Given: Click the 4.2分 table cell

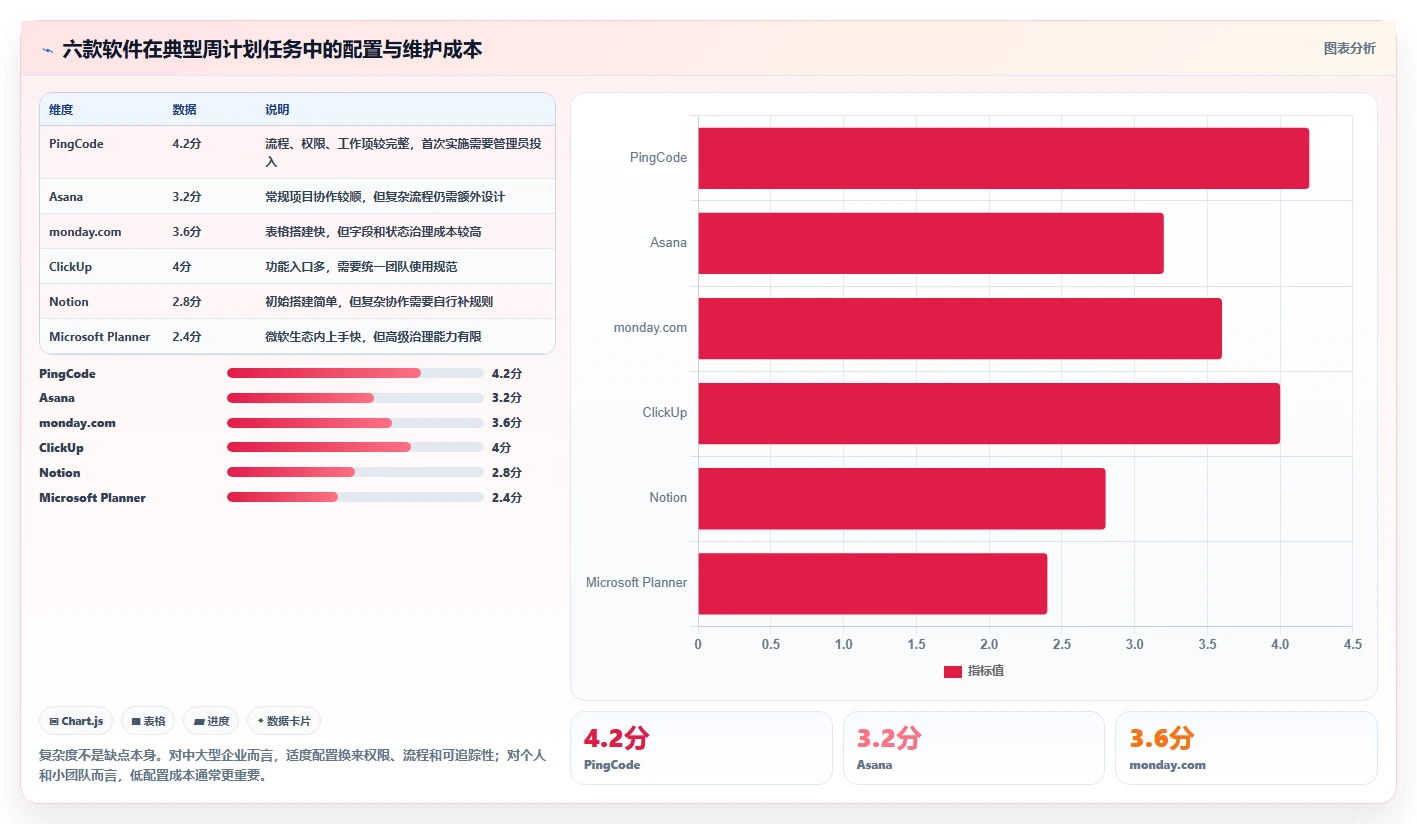Looking at the screenshot, I should [187, 144].
